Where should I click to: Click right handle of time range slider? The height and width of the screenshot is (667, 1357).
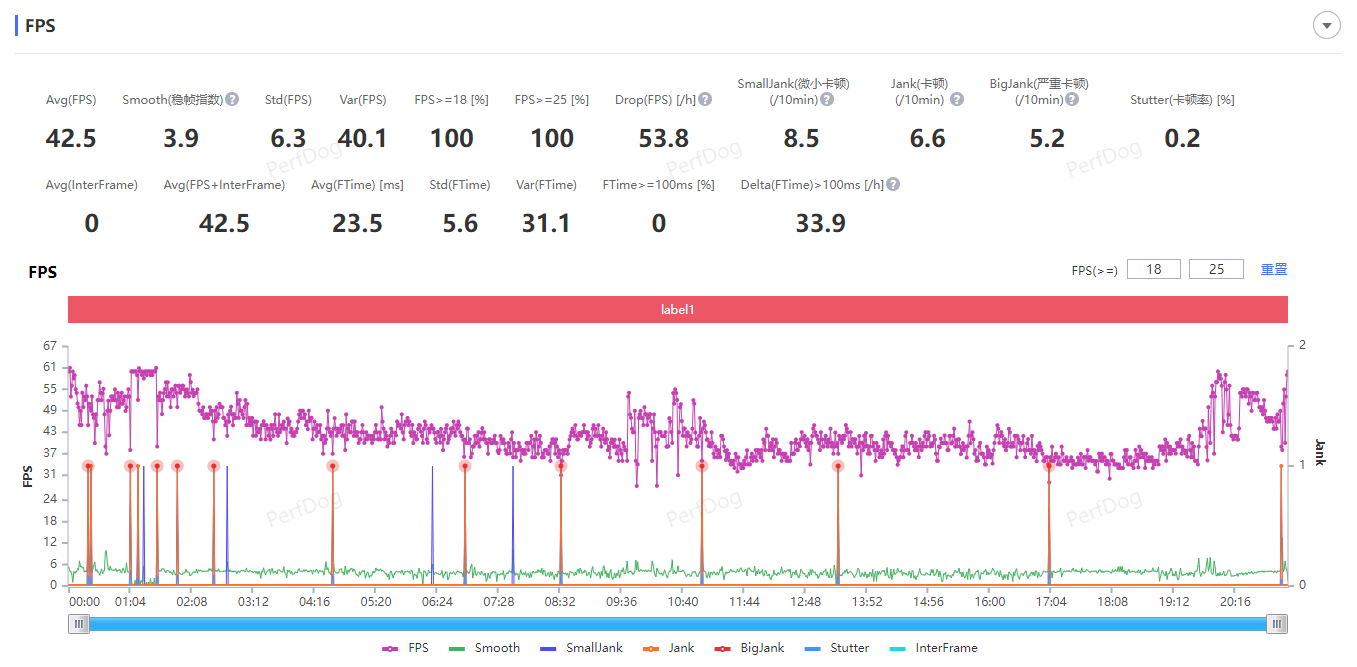coord(1276,624)
